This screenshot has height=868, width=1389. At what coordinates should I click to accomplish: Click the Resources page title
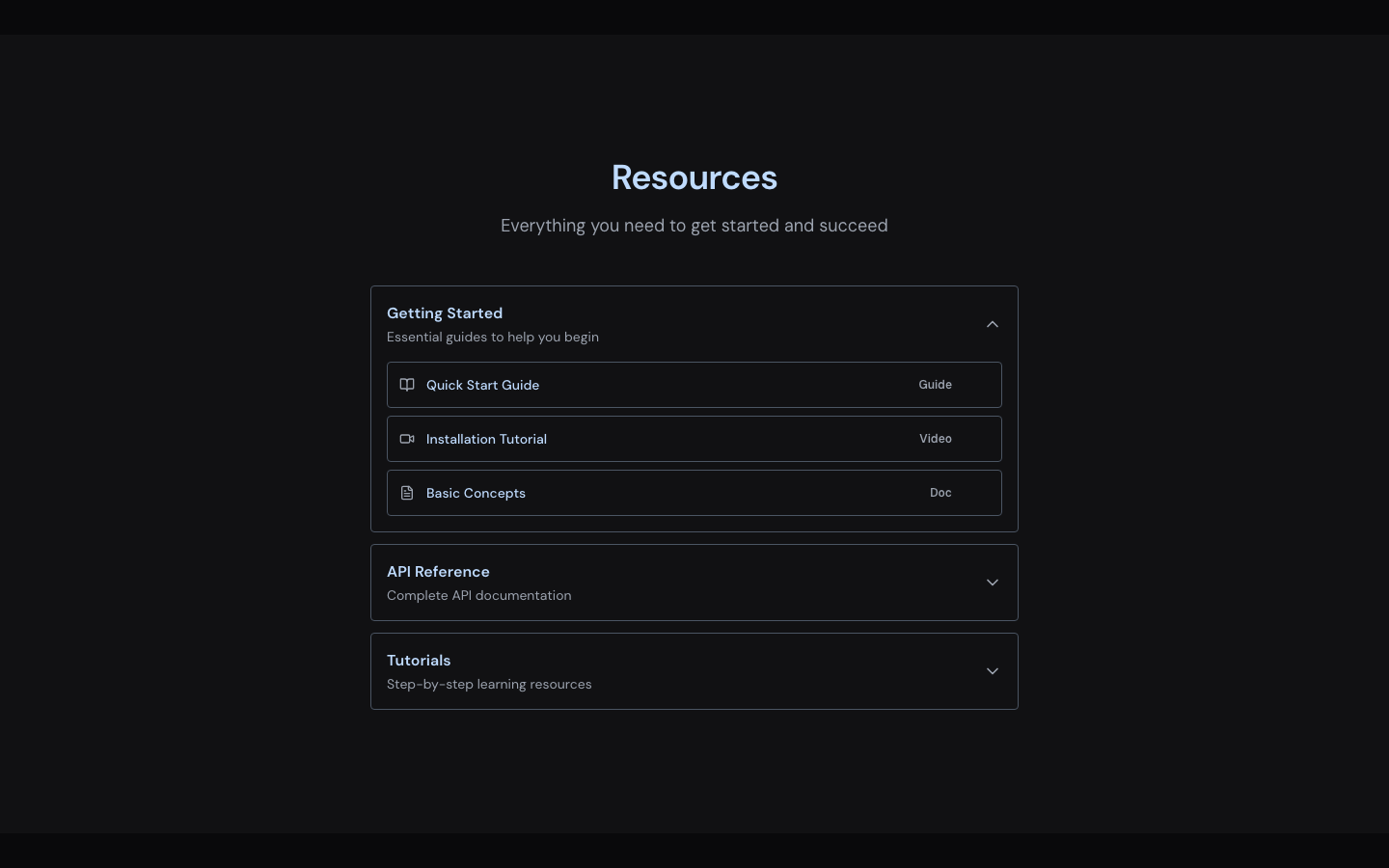(694, 177)
